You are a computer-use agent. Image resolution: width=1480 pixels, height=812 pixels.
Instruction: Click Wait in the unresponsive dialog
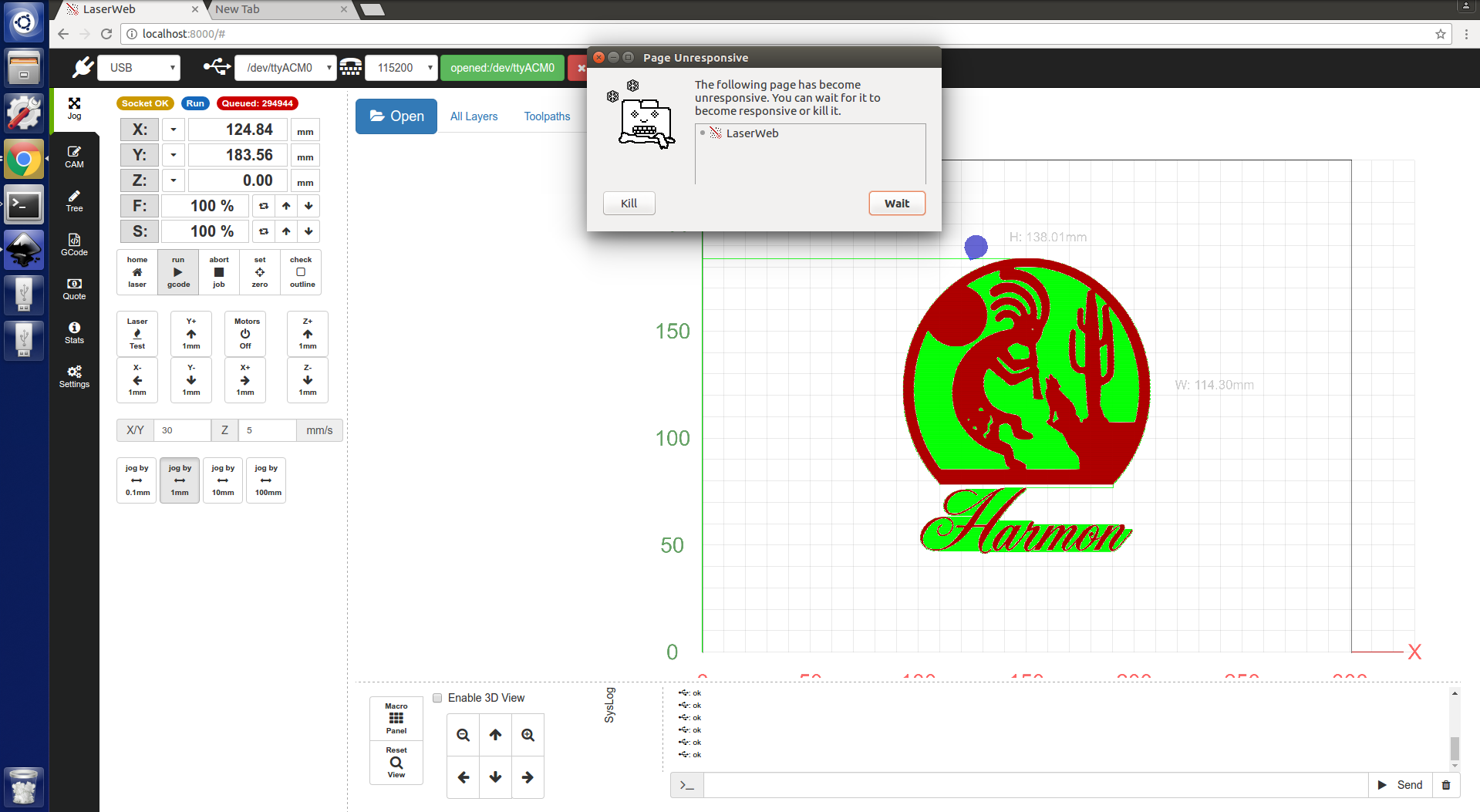[x=897, y=204]
